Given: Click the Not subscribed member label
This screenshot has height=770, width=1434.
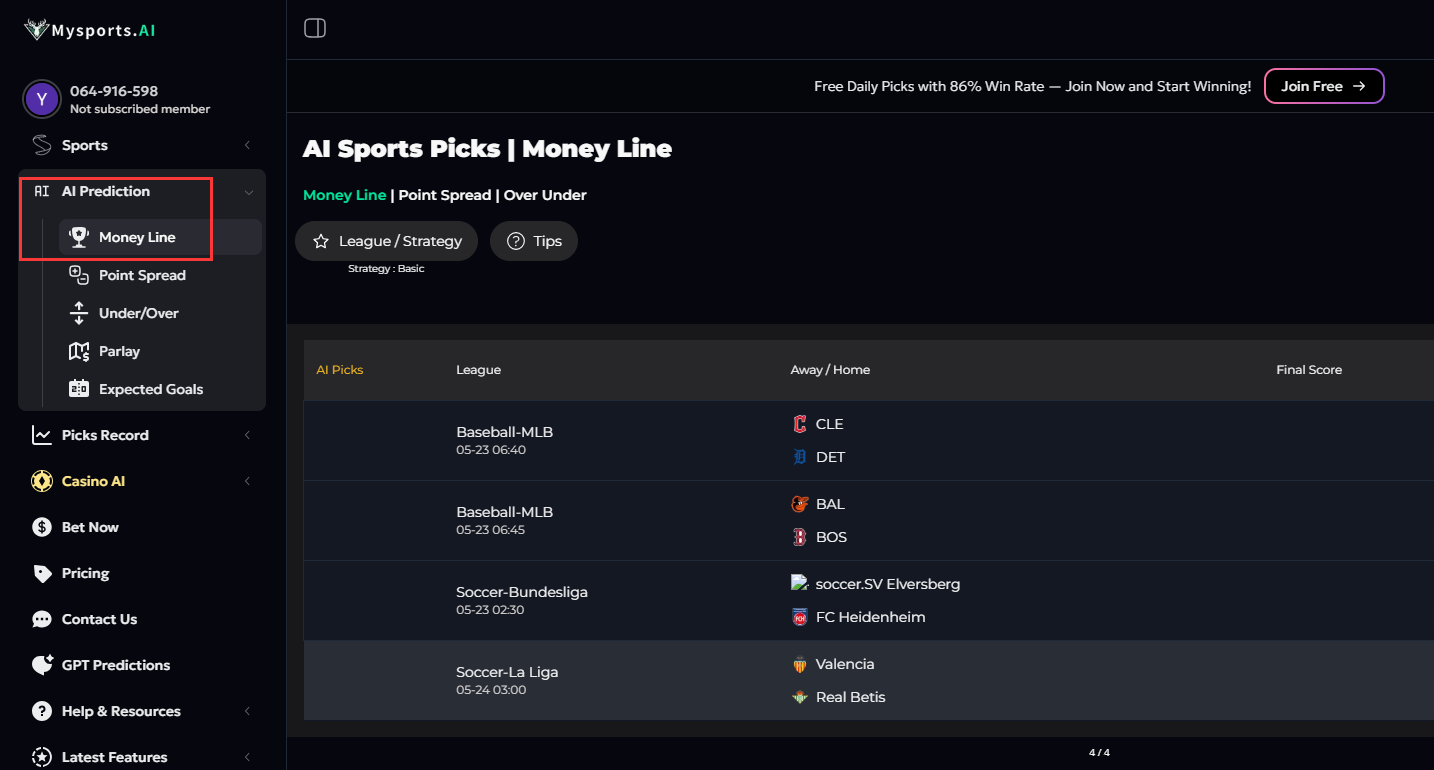Looking at the screenshot, I should [x=140, y=109].
